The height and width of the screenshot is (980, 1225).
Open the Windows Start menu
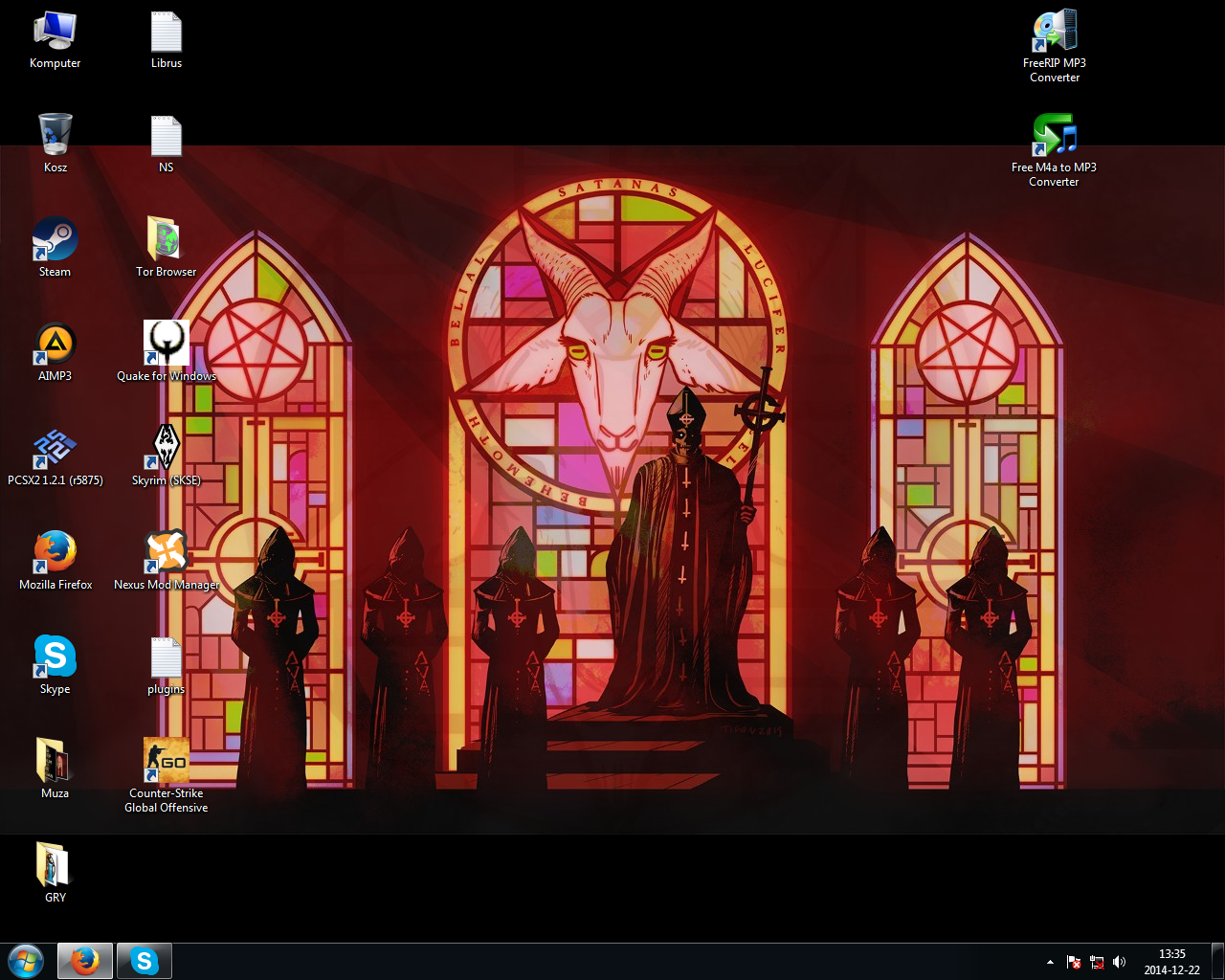tap(26, 961)
